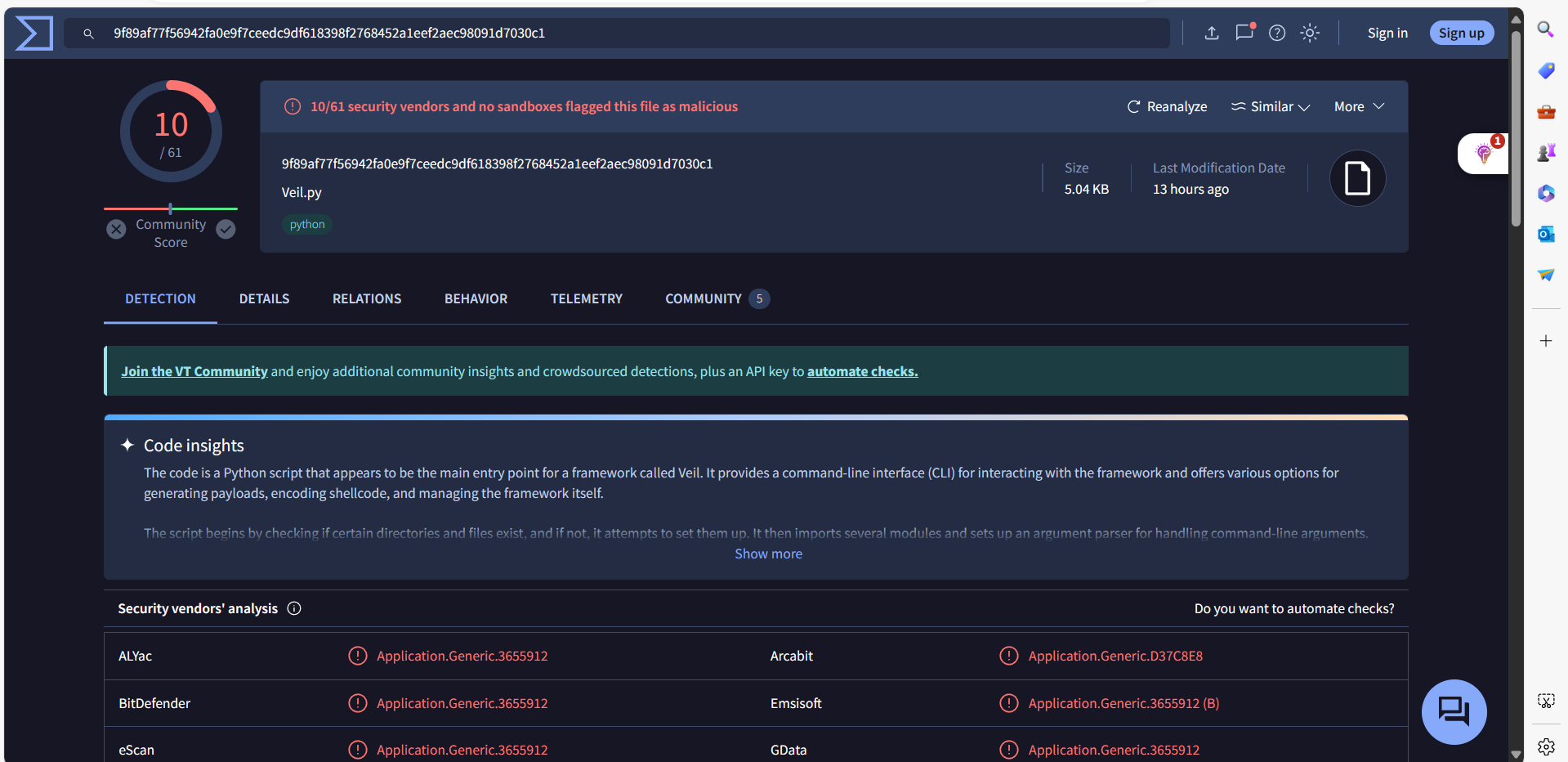Open the Edge sidebar Outlook icon
1568x762 pixels.
click(x=1546, y=234)
